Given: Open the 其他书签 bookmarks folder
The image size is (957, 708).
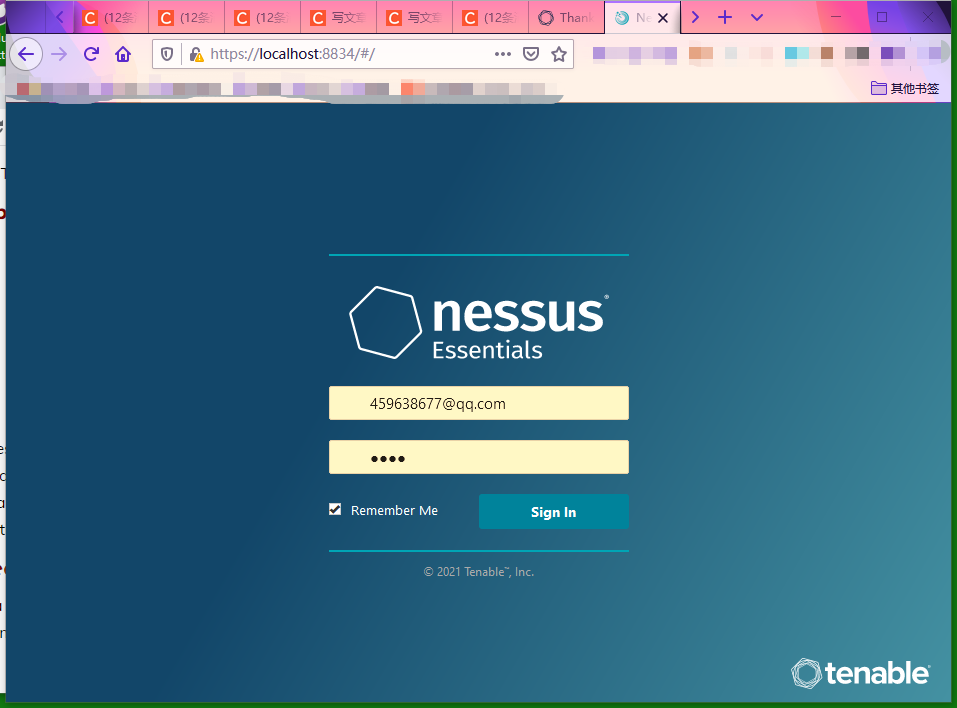Looking at the screenshot, I should click(x=903, y=88).
